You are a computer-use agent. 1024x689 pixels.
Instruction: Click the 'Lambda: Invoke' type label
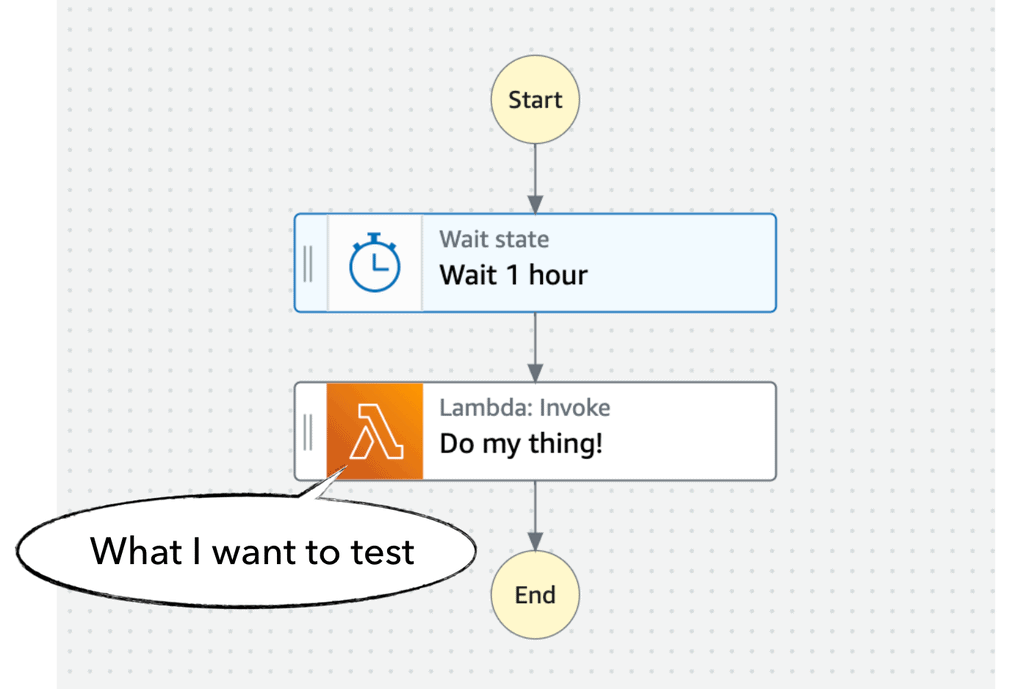524,408
